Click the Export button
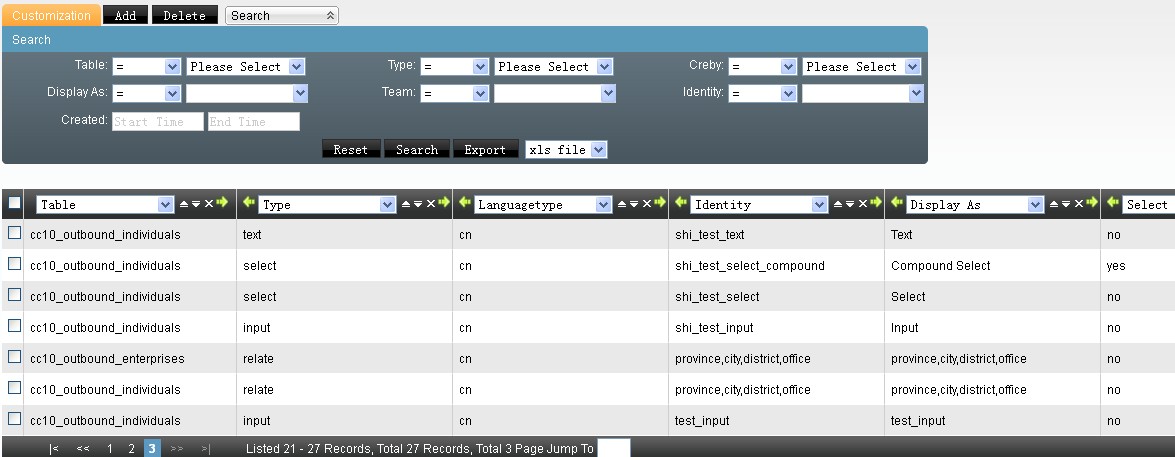 [x=485, y=150]
